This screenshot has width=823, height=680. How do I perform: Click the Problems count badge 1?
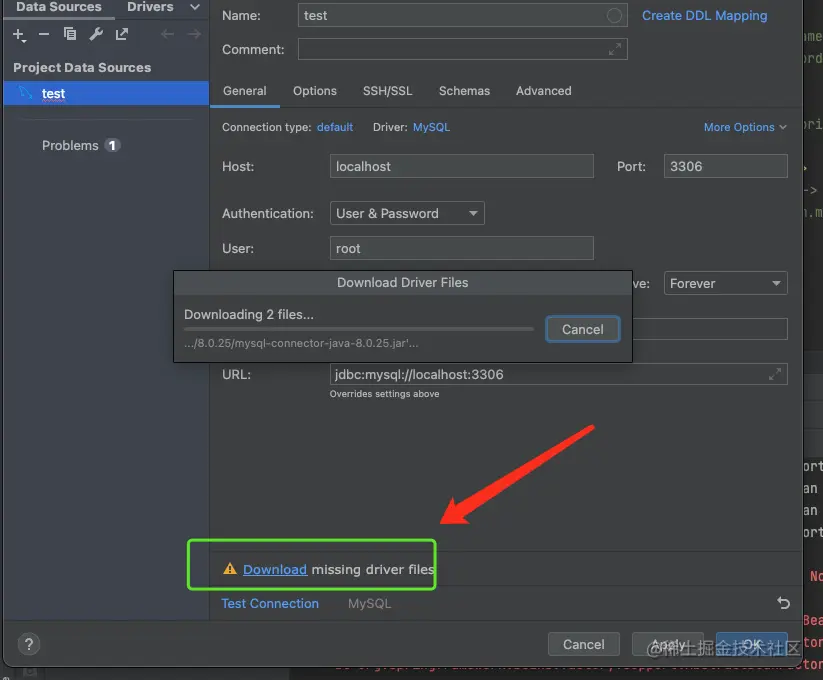(112, 145)
